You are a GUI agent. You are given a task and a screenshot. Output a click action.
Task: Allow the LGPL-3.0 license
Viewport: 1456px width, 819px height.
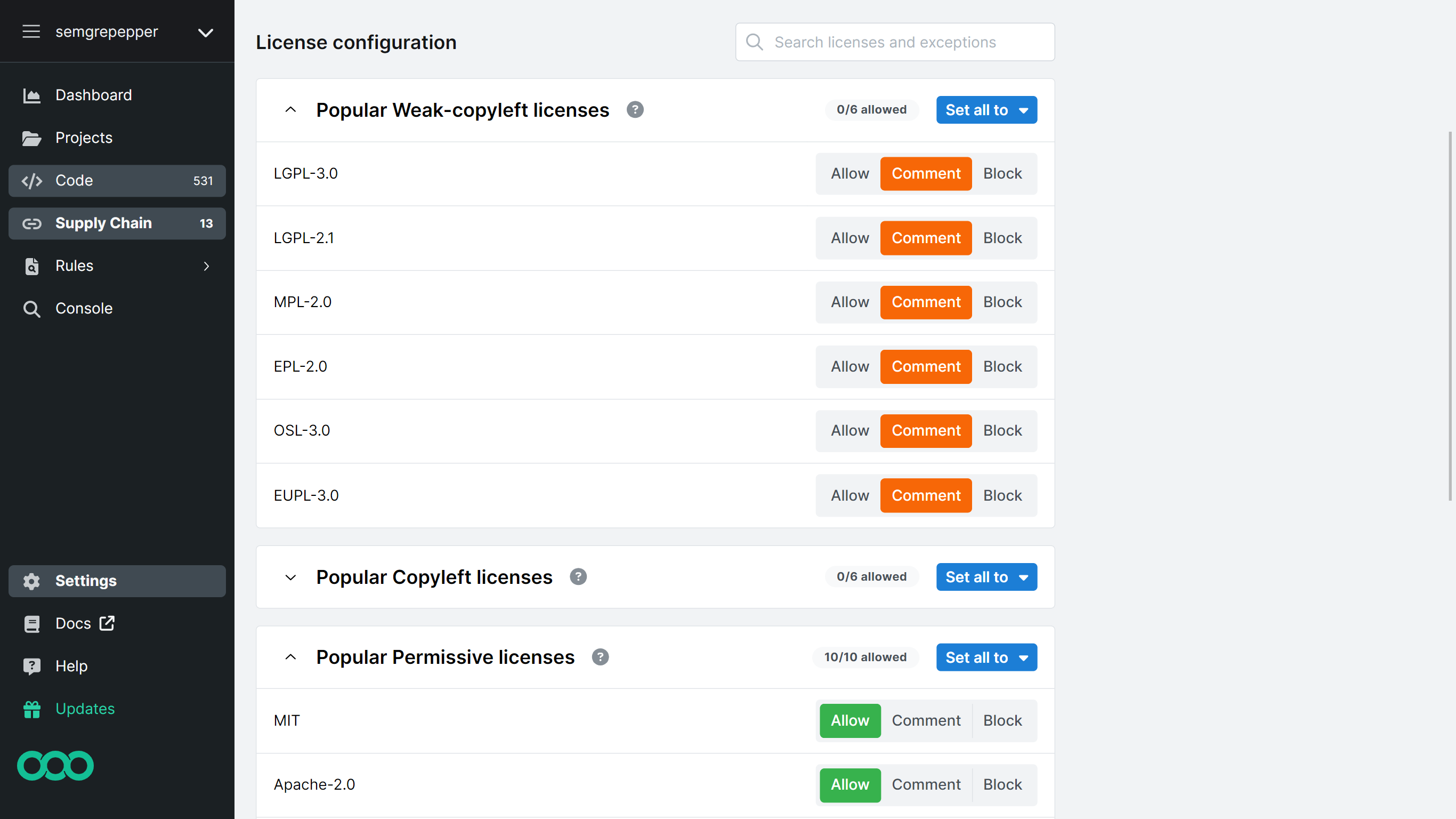pos(850,173)
